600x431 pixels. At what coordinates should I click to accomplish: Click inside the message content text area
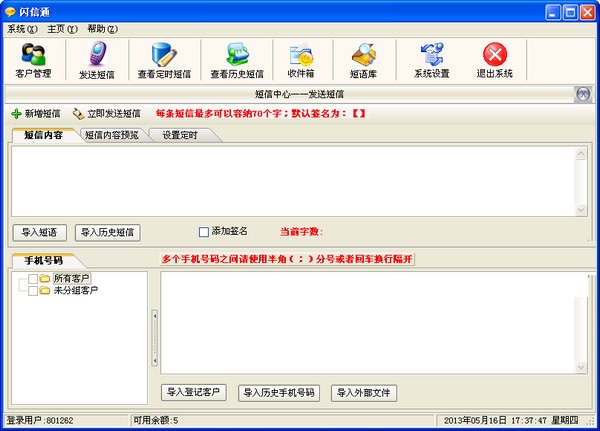(x=293, y=181)
